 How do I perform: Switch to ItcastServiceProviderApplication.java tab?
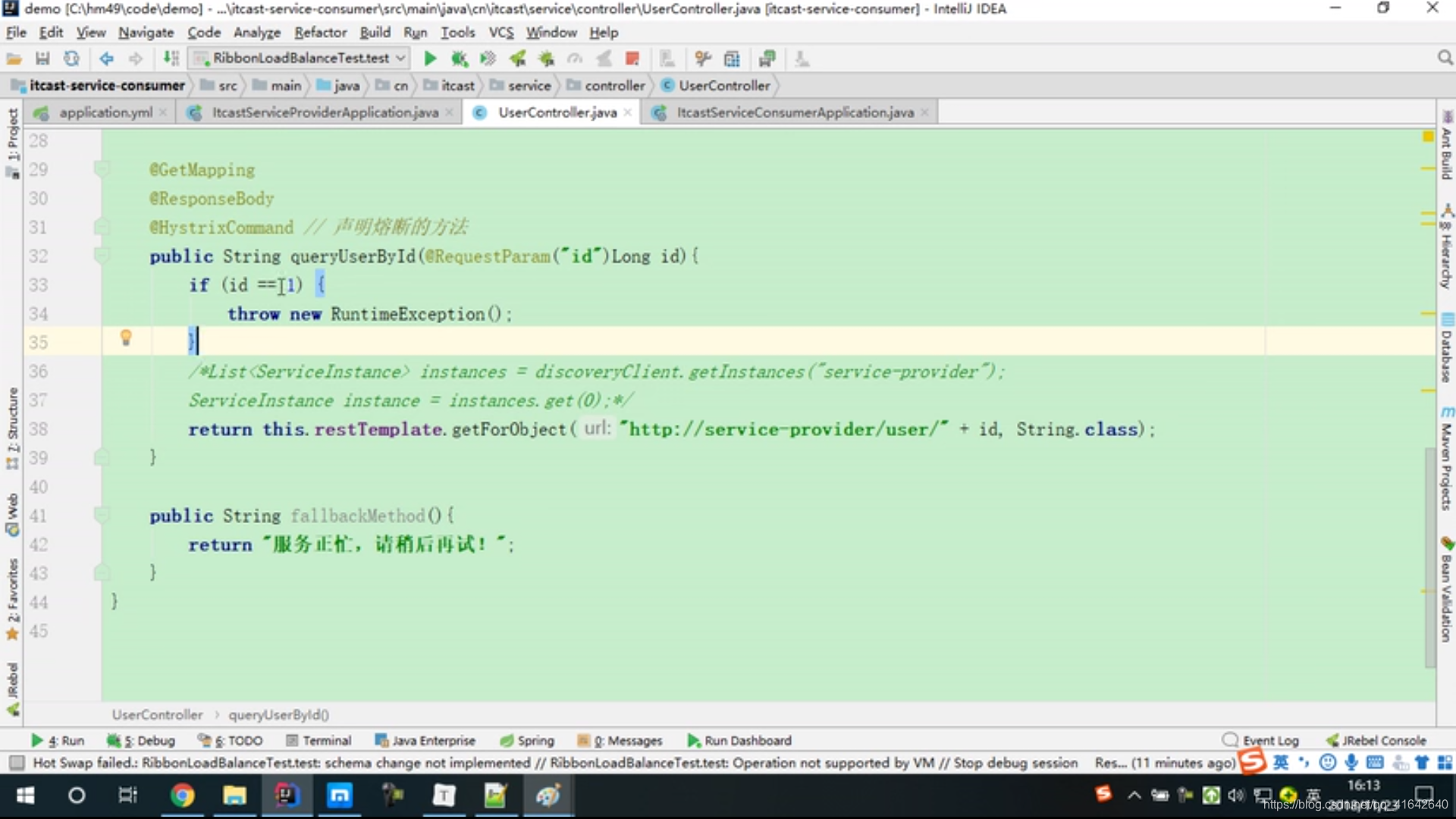tap(325, 112)
